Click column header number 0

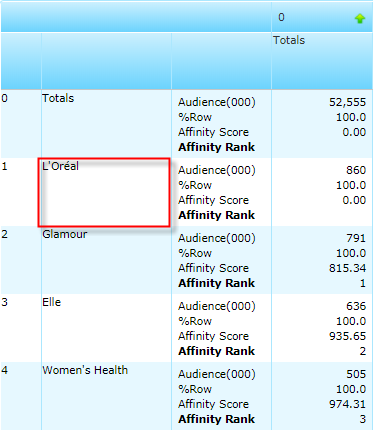tap(281, 17)
